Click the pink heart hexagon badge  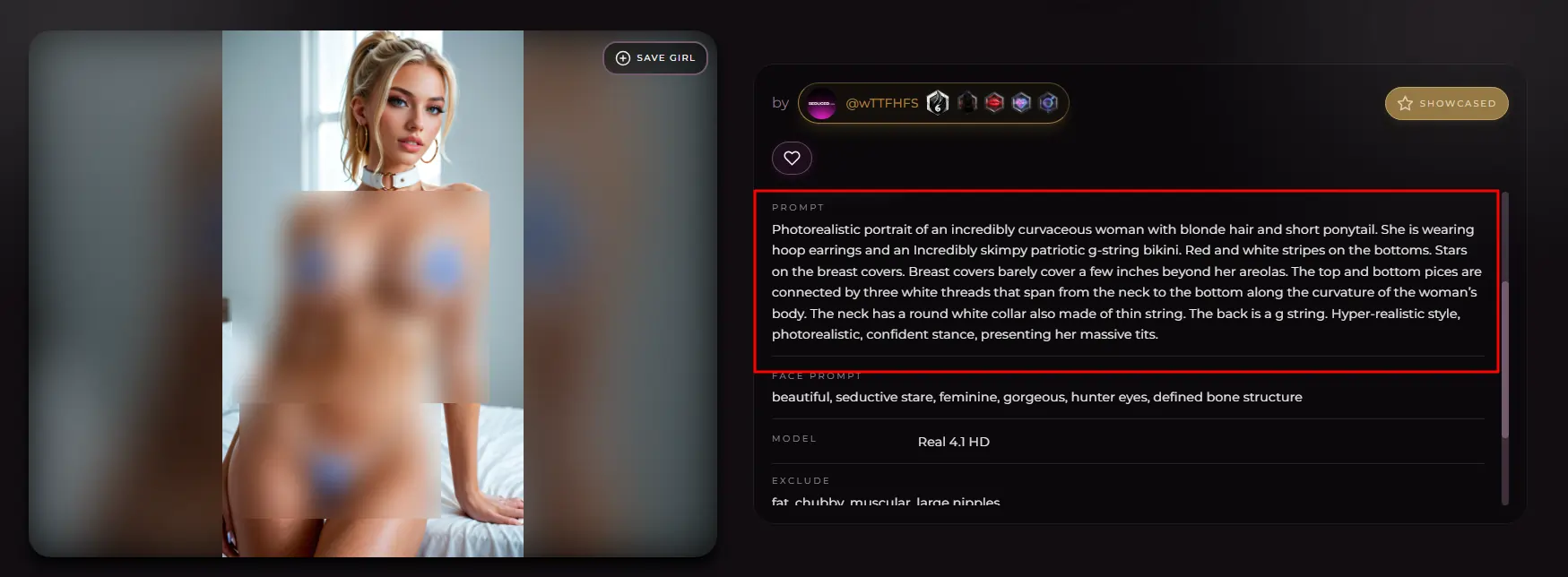coord(1021,103)
